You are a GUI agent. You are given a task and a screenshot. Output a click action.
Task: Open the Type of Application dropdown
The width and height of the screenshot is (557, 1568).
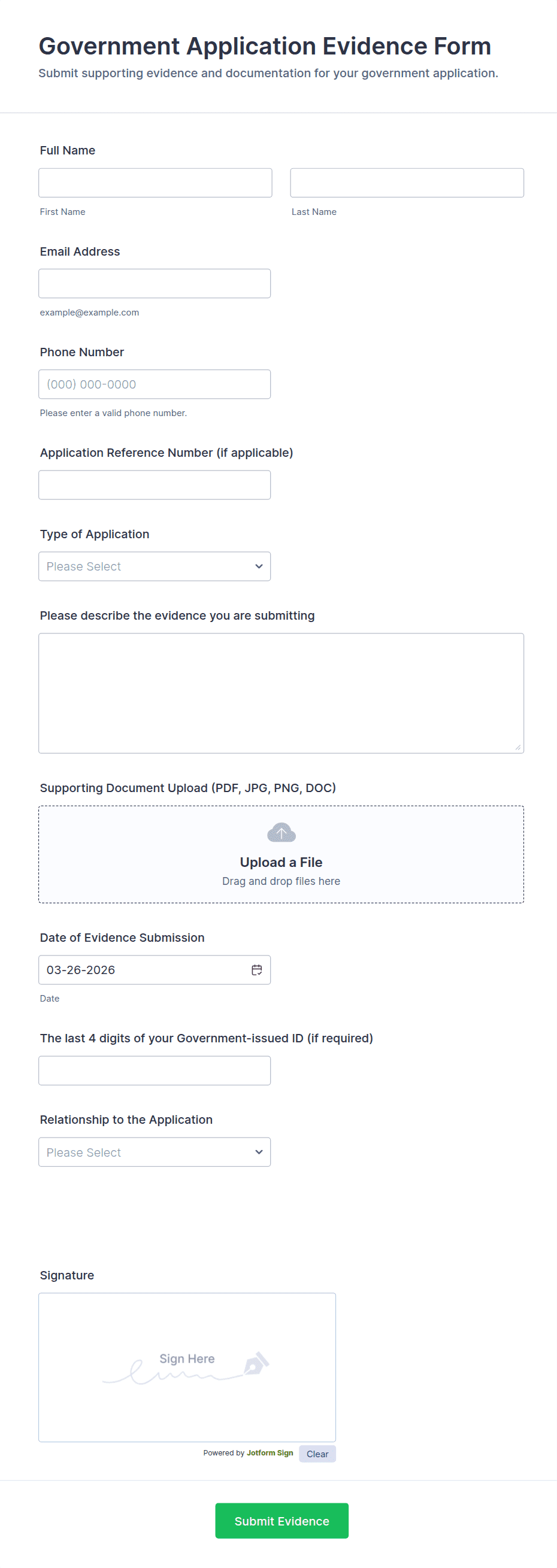pyautogui.click(x=155, y=566)
